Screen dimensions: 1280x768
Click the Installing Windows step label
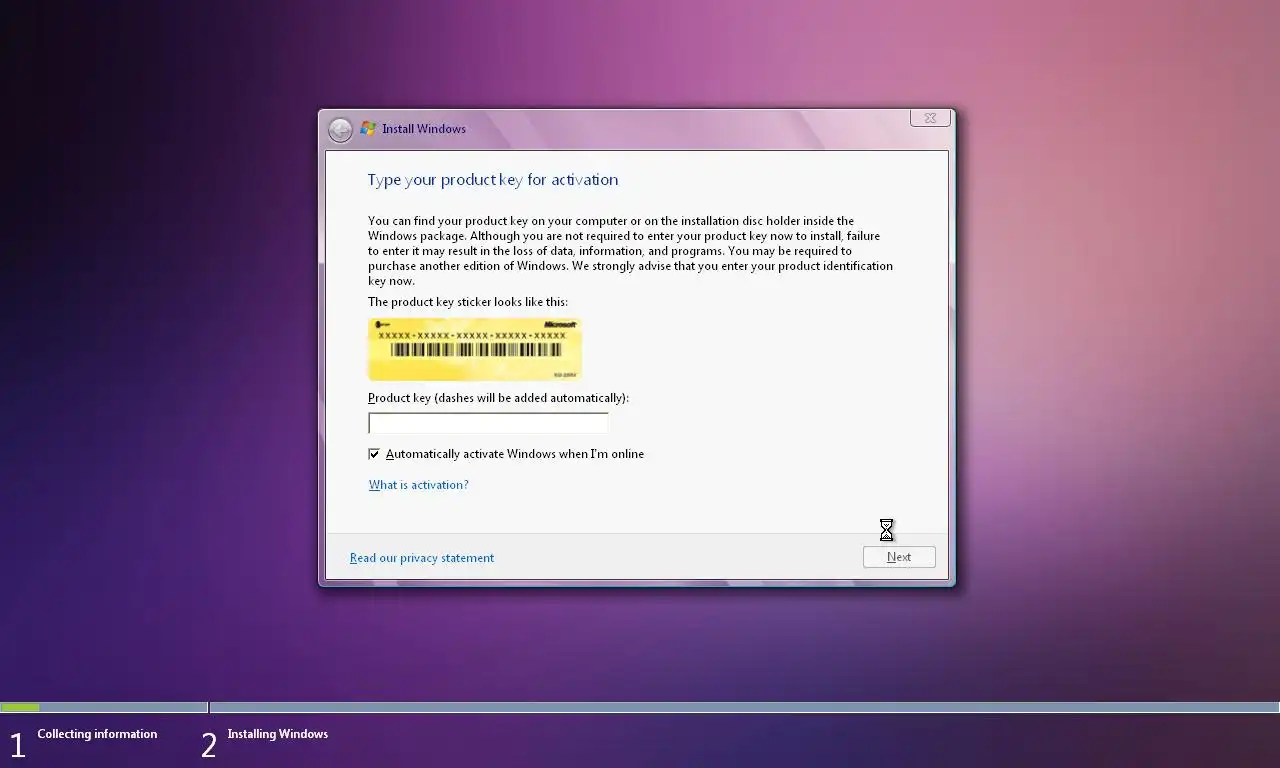(278, 734)
